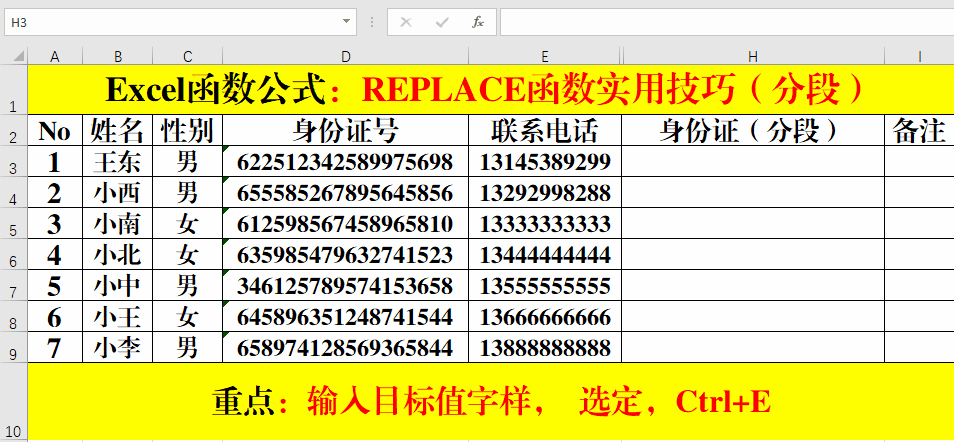This screenshot has height=442, width=954.
Task: Select phone cell 13444444444
Action: 545,254
